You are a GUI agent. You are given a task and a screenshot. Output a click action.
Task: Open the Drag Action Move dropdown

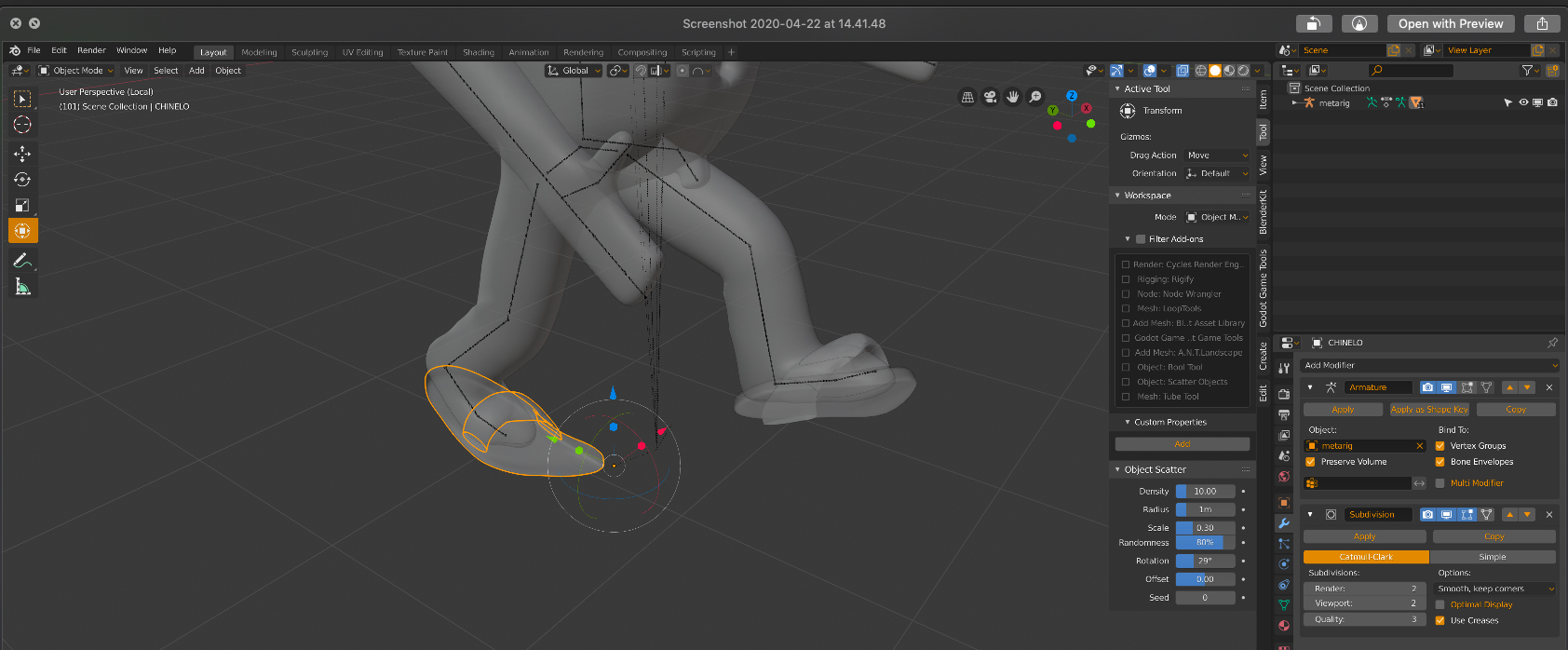(1217, 156)
